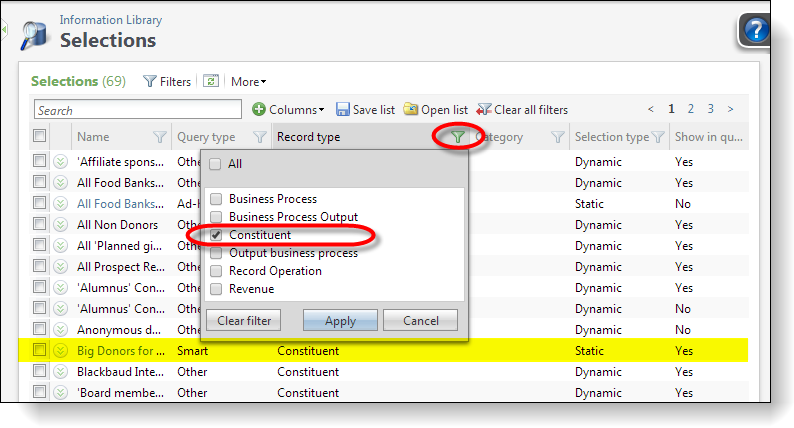Click the Category column filter icon
This screenshot has height=428, width=794.
558,137
